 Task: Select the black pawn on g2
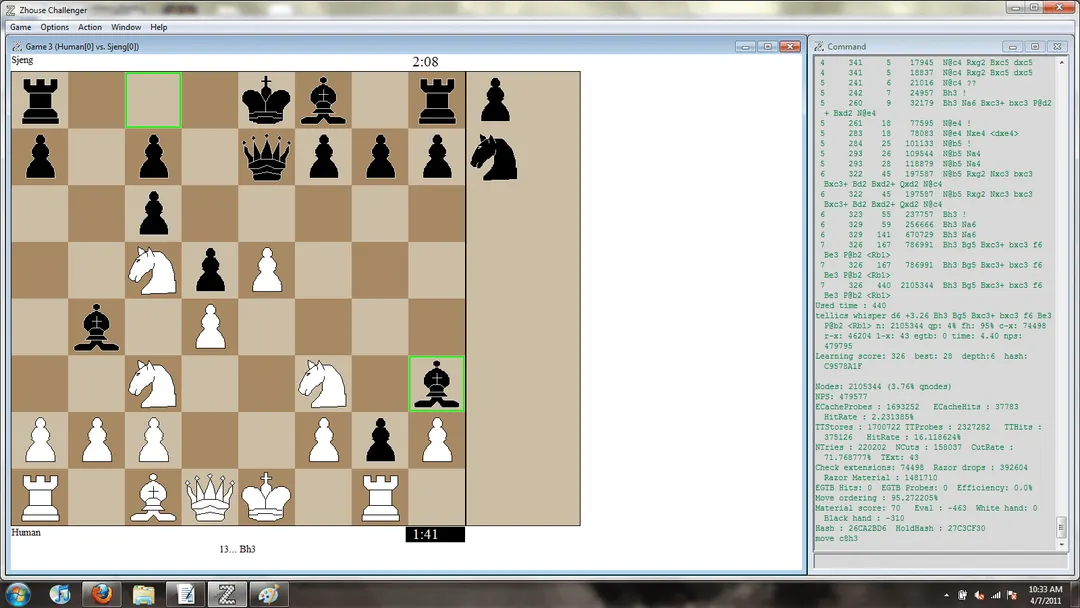[x=380, y=441]
